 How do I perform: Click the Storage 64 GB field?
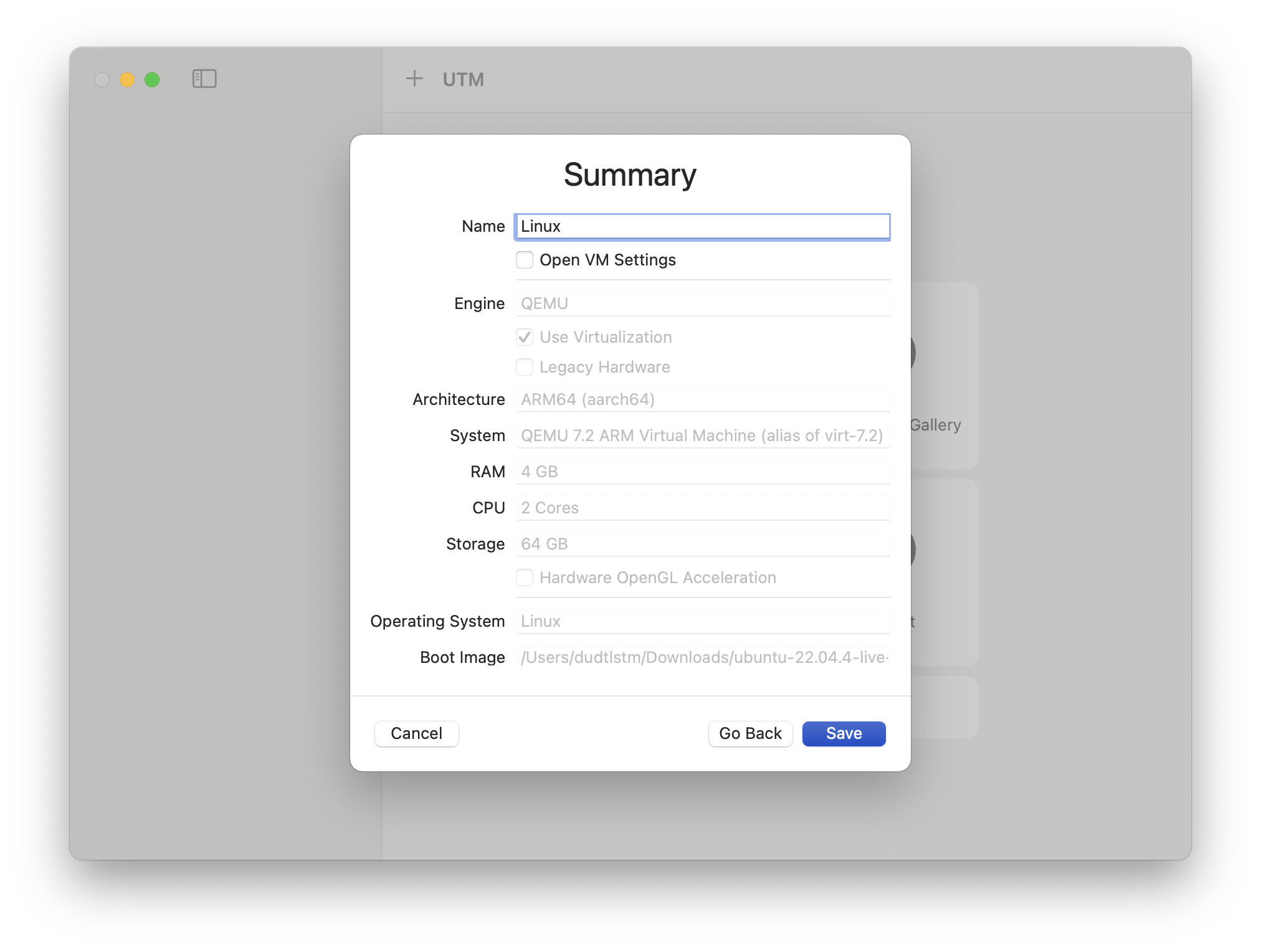point(702,544)
